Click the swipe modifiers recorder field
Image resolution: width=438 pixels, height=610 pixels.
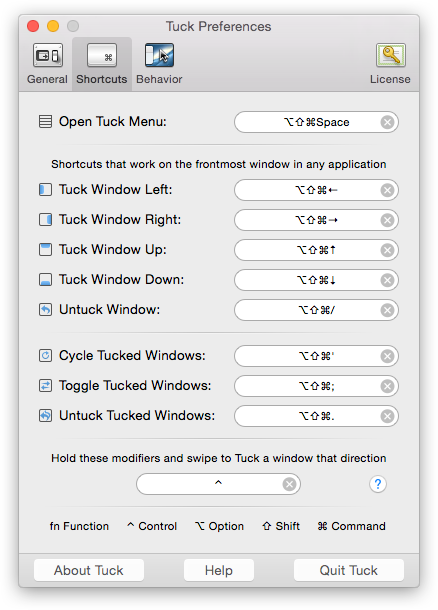point(218,484)
